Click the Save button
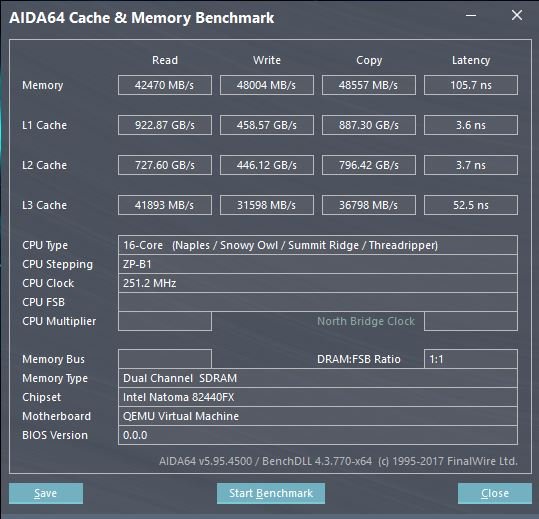 tap(46, 493)
